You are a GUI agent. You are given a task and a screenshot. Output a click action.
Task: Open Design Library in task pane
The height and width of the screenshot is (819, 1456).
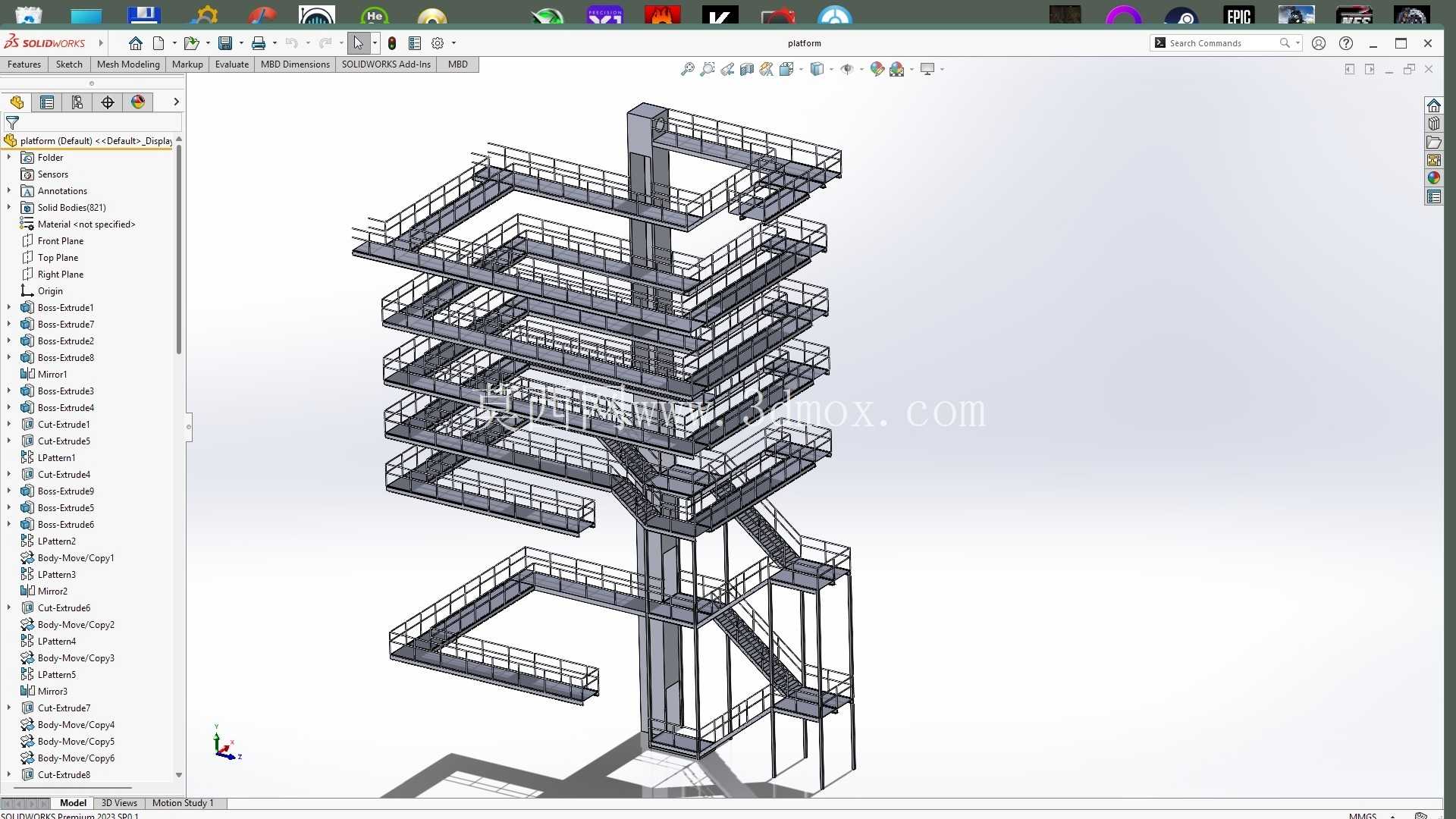pos(1433,124)
